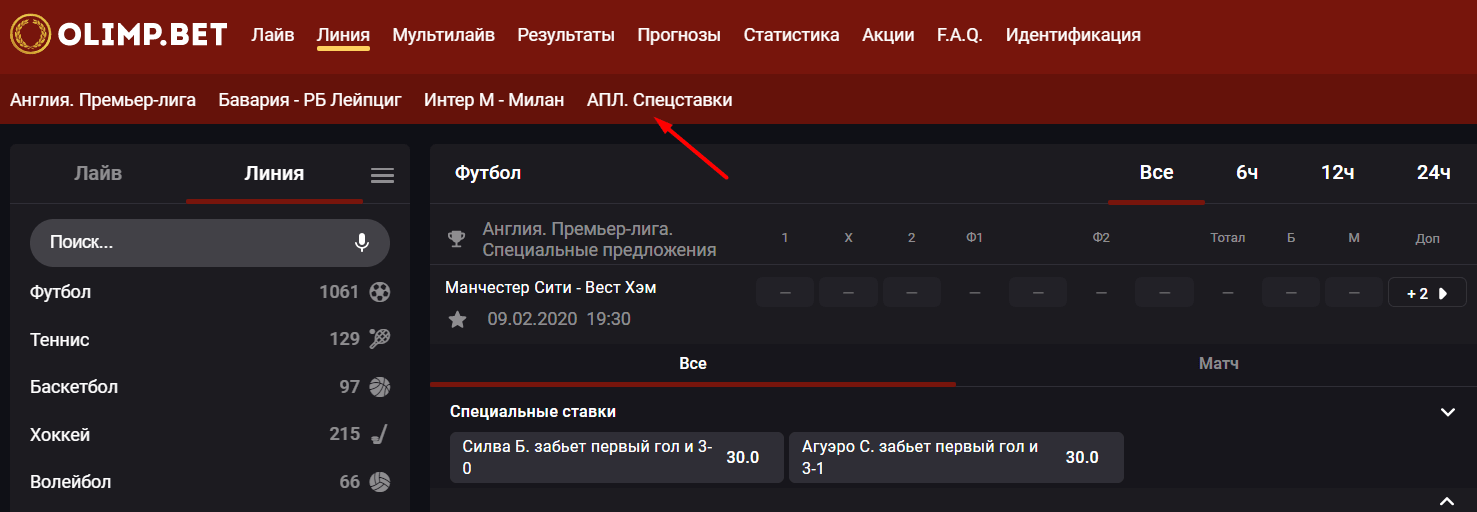The image size is (1477, 512).
Task: Click the OLIMP.BET logo
Action: tap(119, 35)
